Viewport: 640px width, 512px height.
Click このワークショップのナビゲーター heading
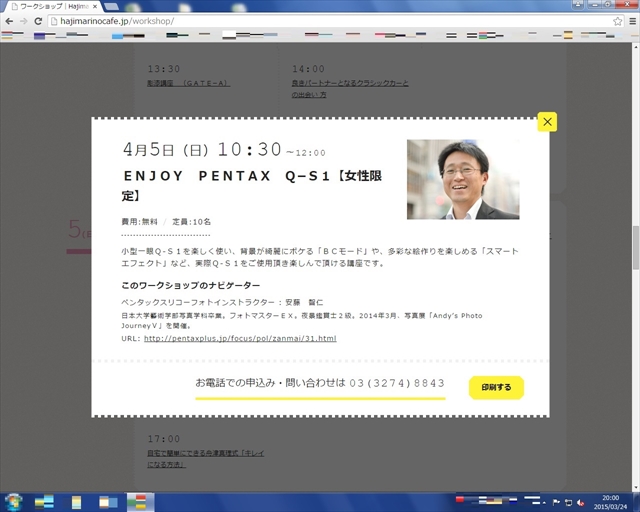click(x=191, y=285)
